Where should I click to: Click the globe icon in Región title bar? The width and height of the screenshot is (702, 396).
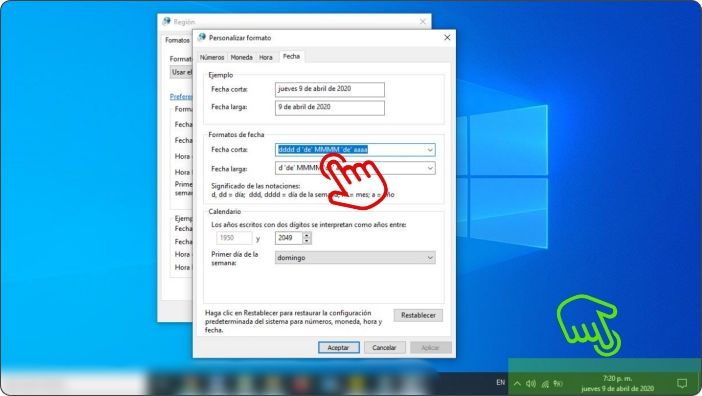click(167, 21)
